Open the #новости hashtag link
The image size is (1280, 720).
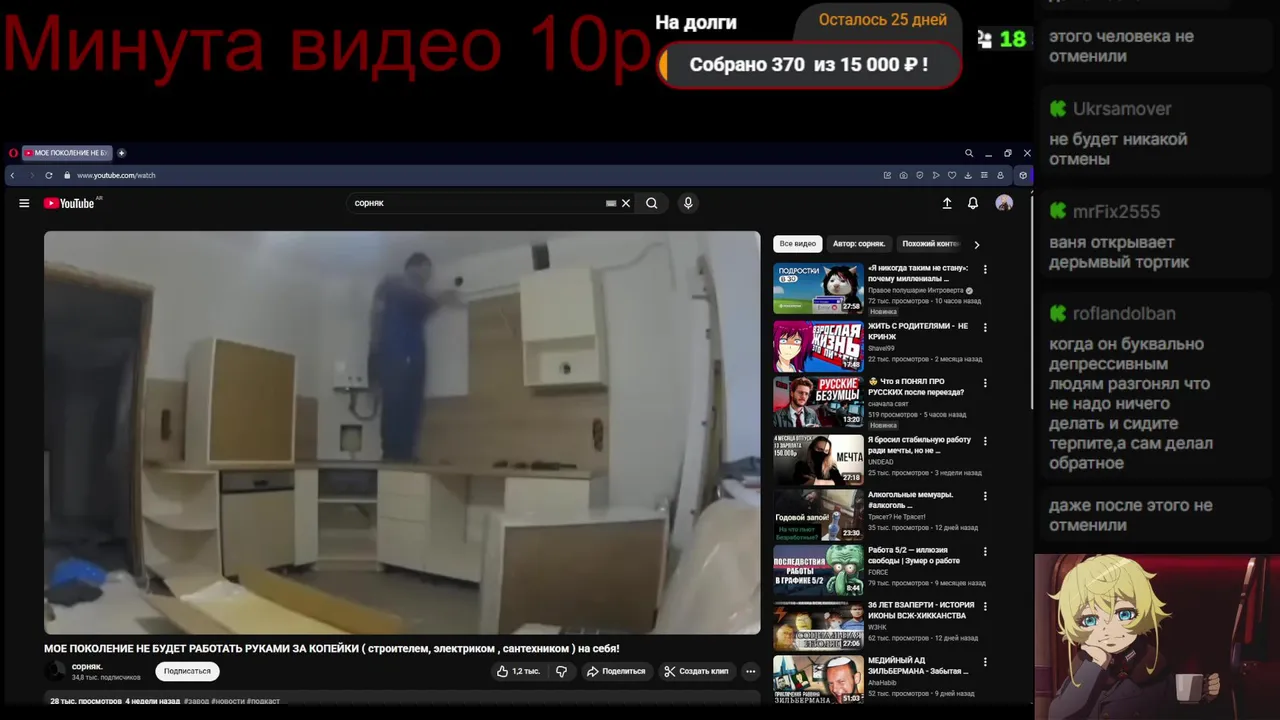(x=228, y=701)
